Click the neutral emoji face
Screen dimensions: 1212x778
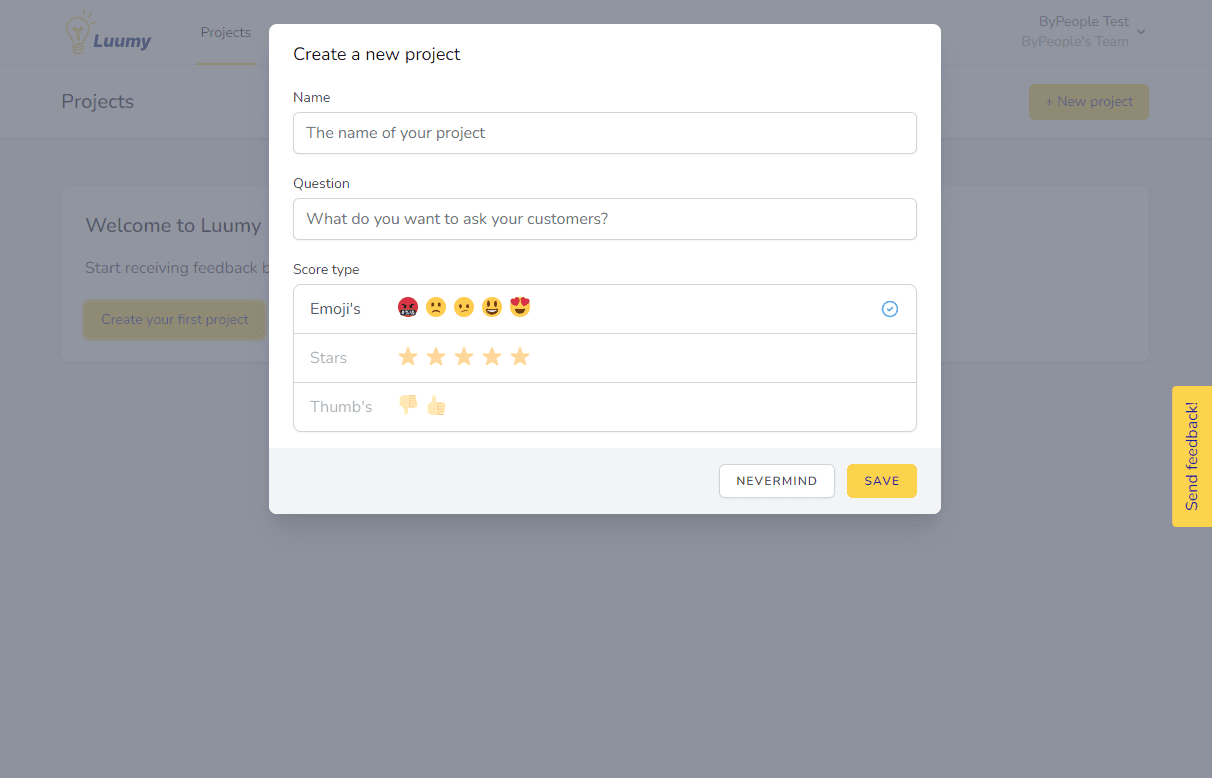[463, 307]
